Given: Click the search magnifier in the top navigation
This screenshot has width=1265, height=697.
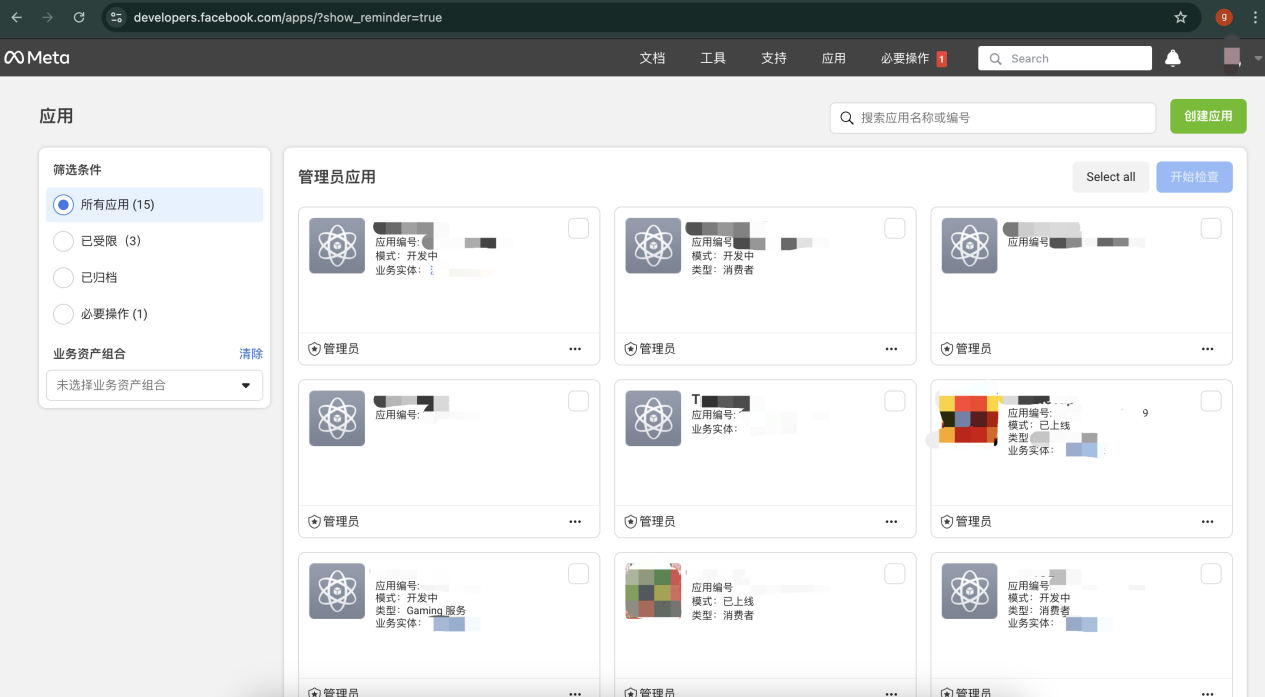Looking at the screenshot, I should (994, 58).
